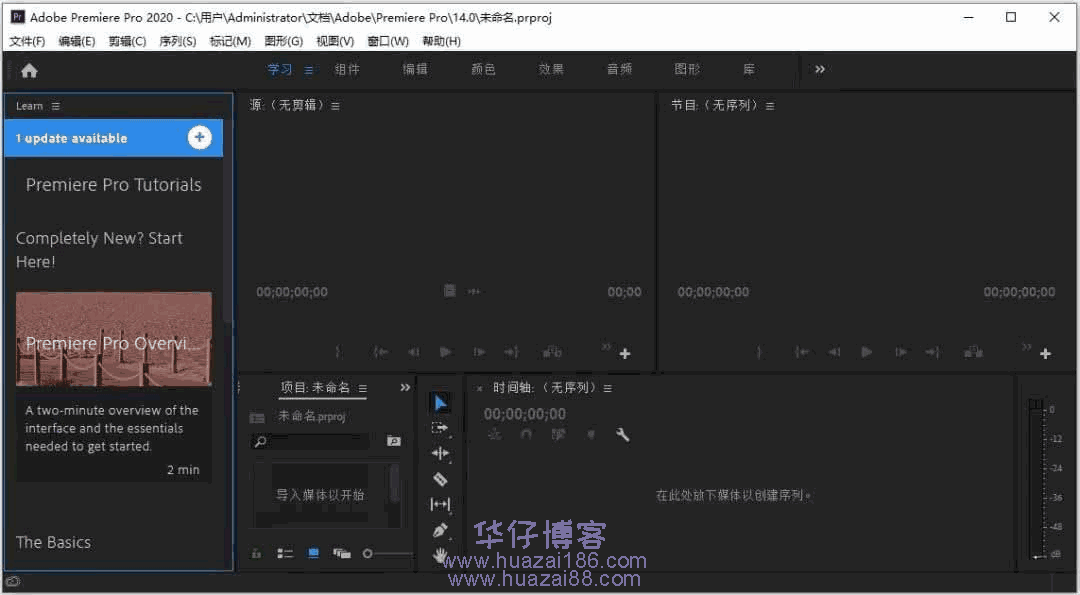Screen dimensions: 1080x595
Task: Open Timeline panel menu
Action: [x=608, y=388]
